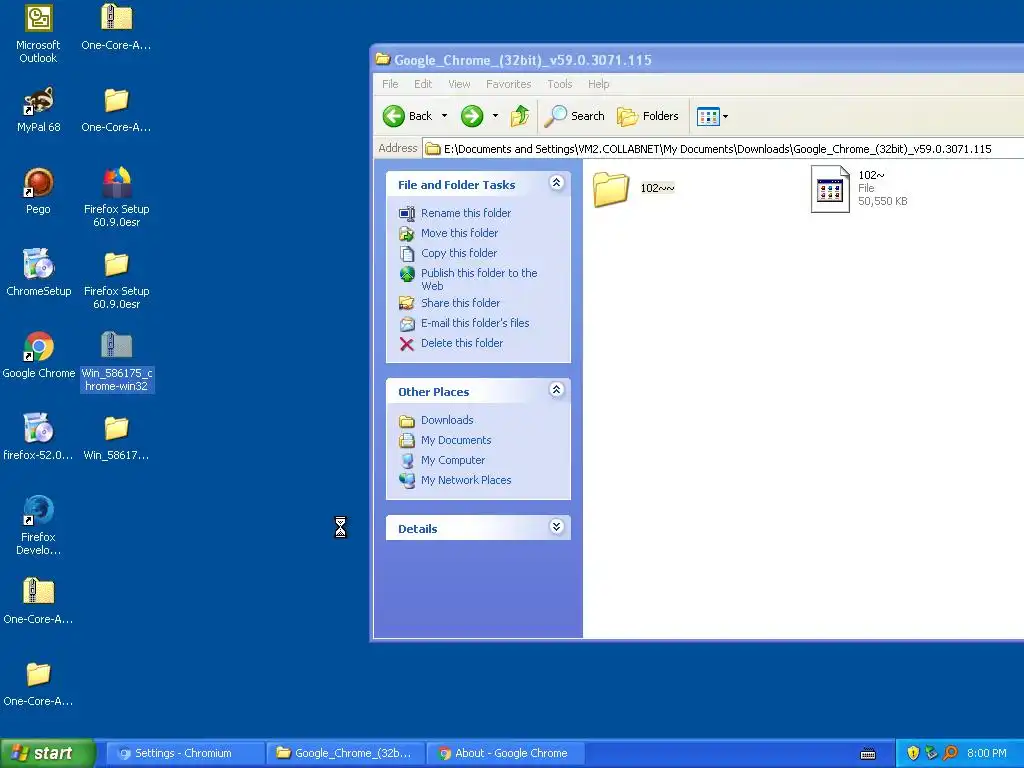Click the Address bar path field
This screenshot has width=1024, height=768.
[x=723, y=149]
